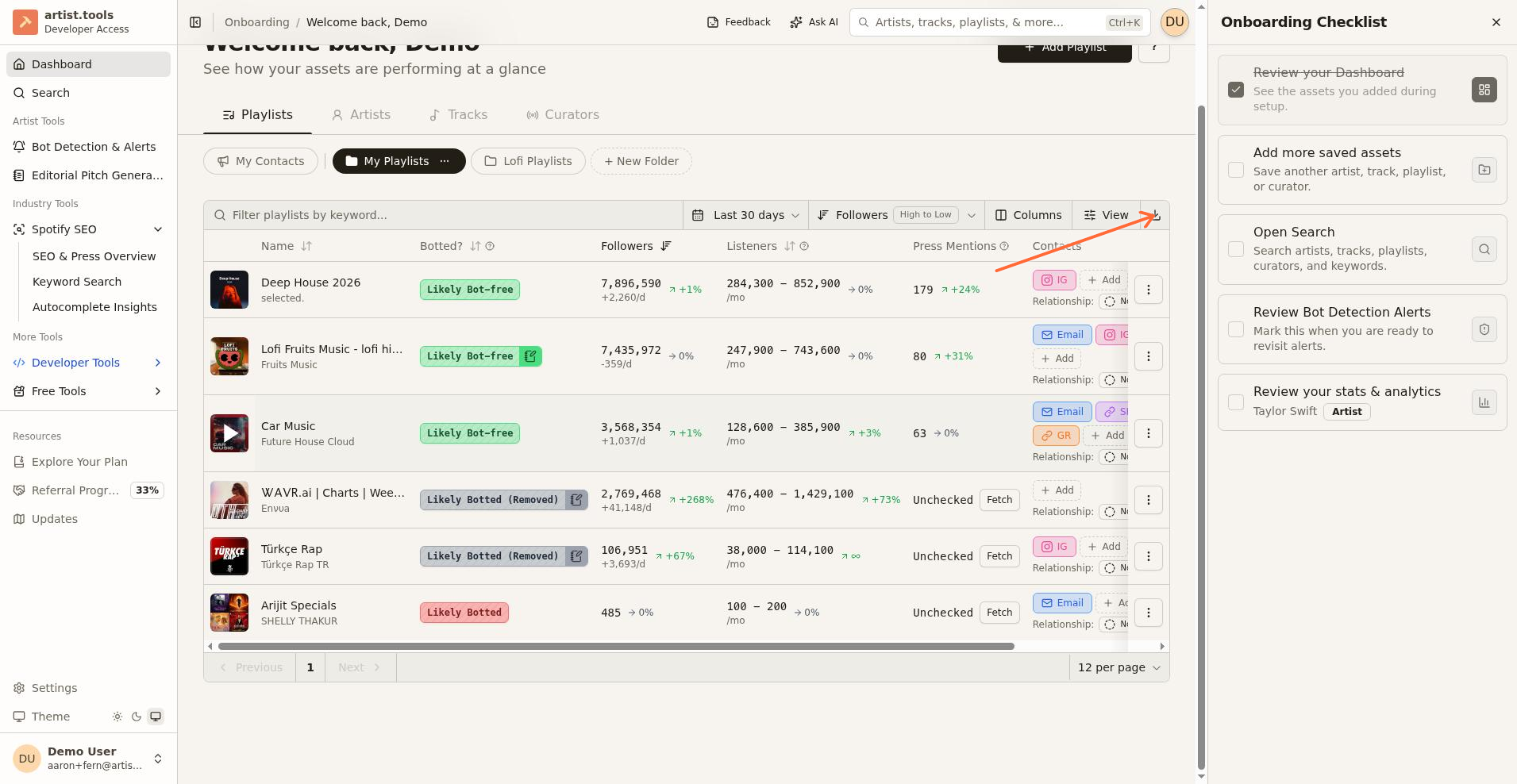Open My Playlists folder options dots
The height and width of the screenshot is (784, 1517).
[x=445, y=161]
